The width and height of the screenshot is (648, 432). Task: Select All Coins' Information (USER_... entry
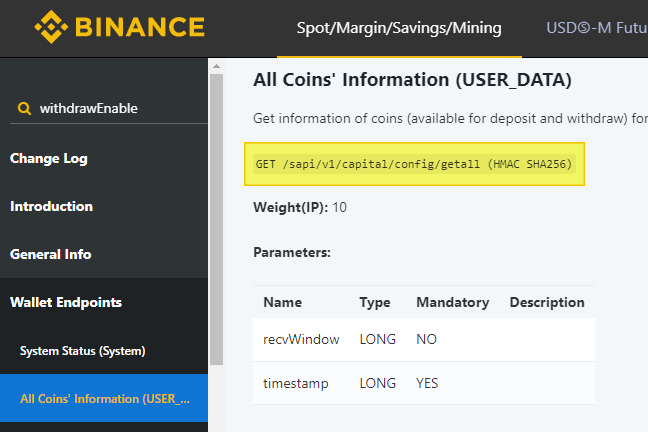[x=104, y=398]
